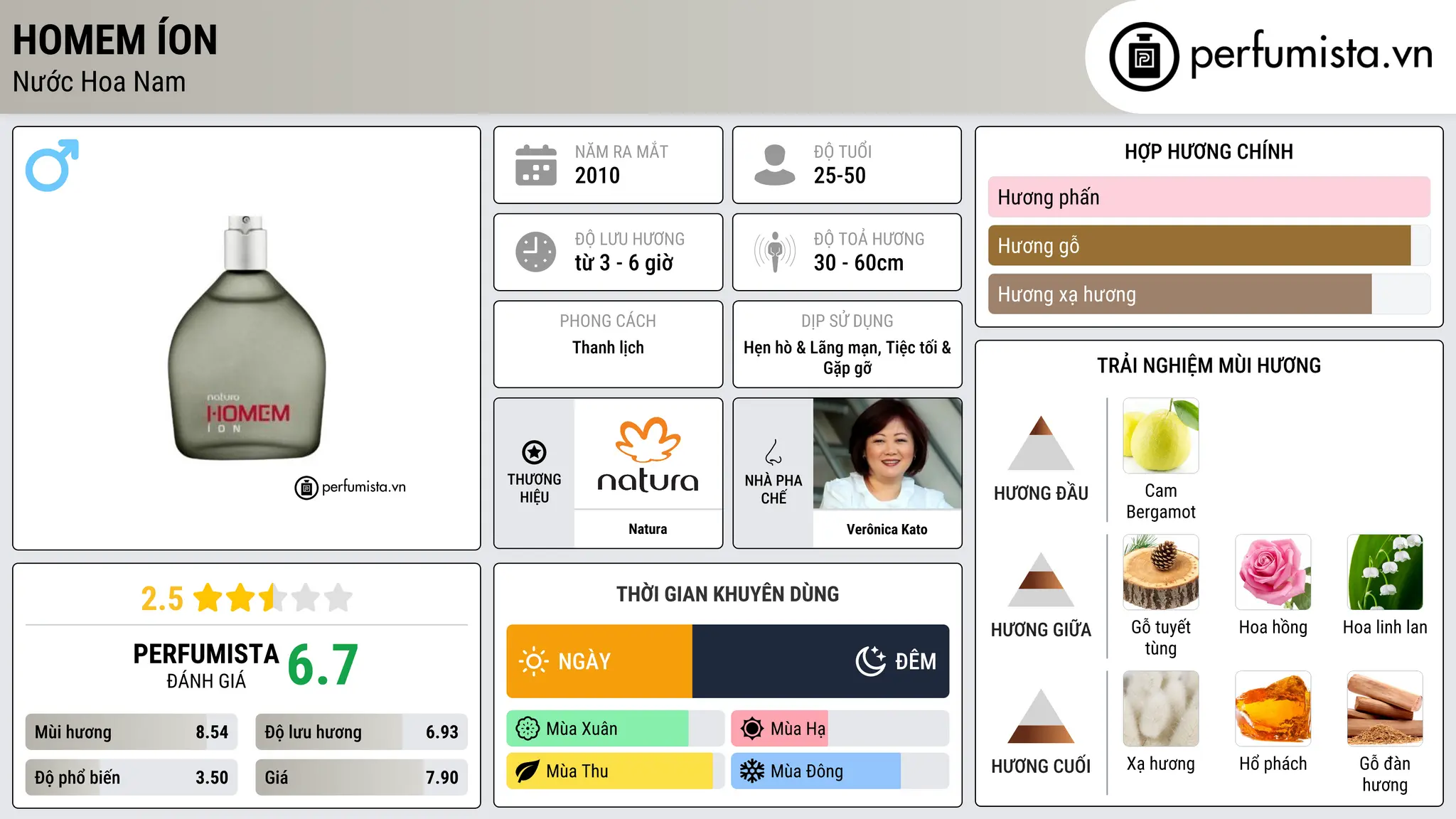This screenshot has width=1456, height=819.
Task: Click the HOMEM ÍON title
Action: (x=115, y=39)
